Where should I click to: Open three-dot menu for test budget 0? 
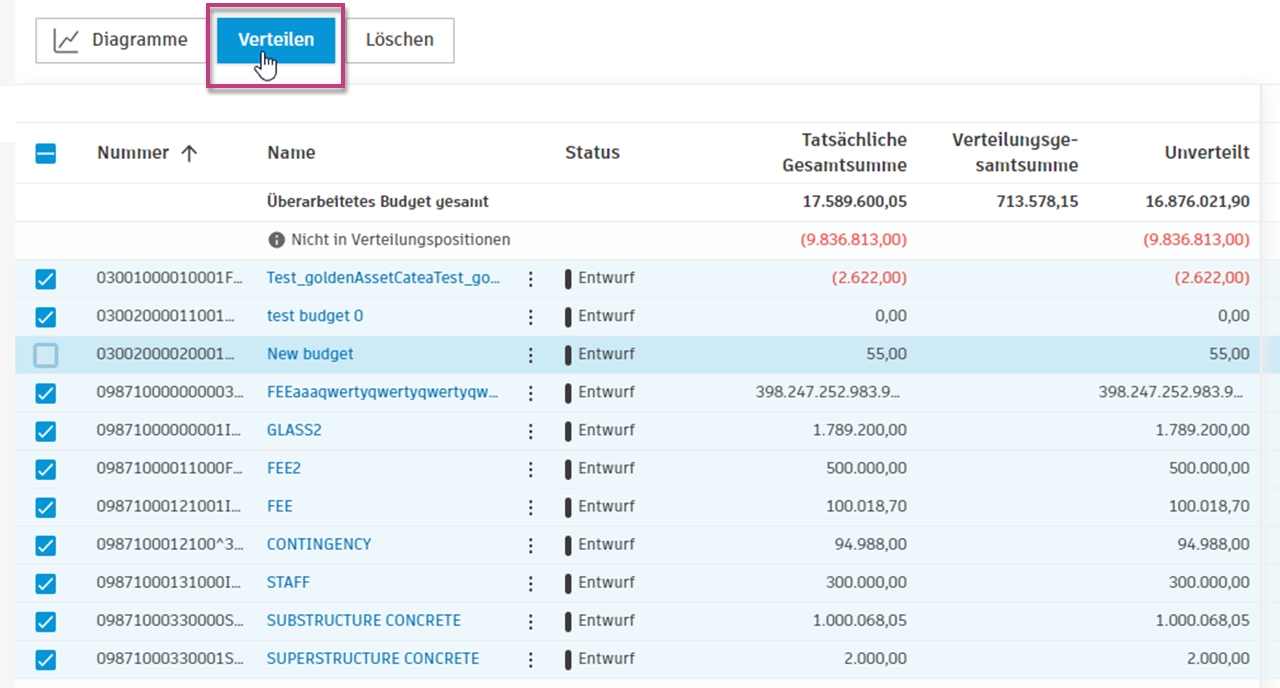(x=531, y=317)
